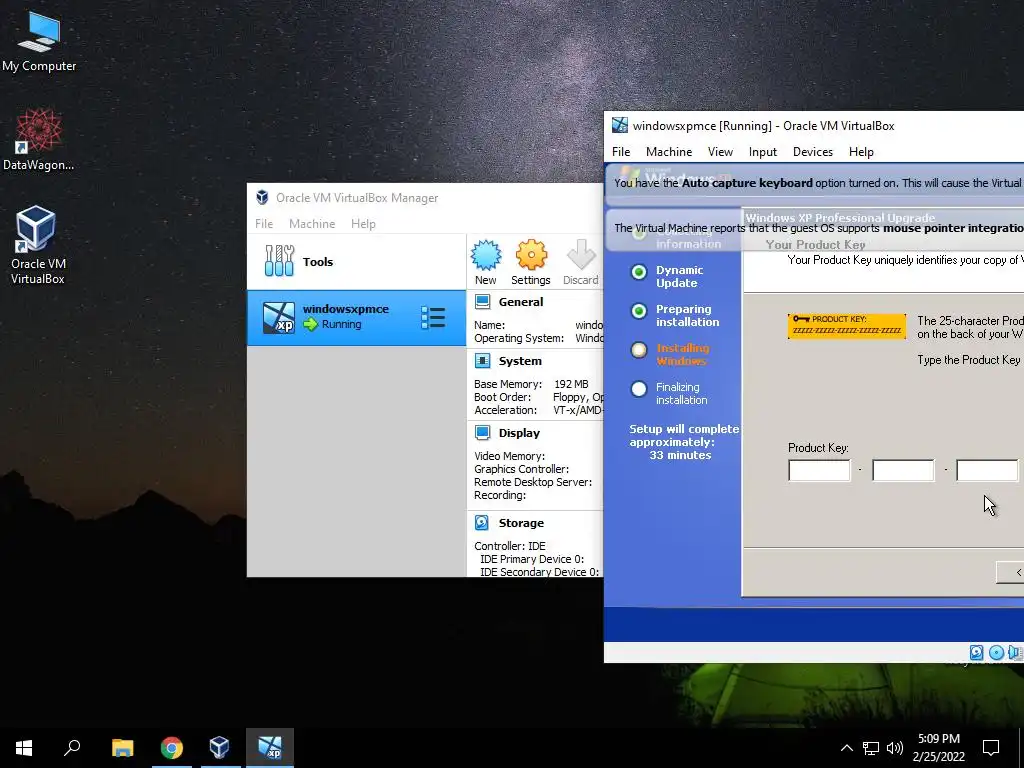Open Devices menu in the running VM window

812,152
